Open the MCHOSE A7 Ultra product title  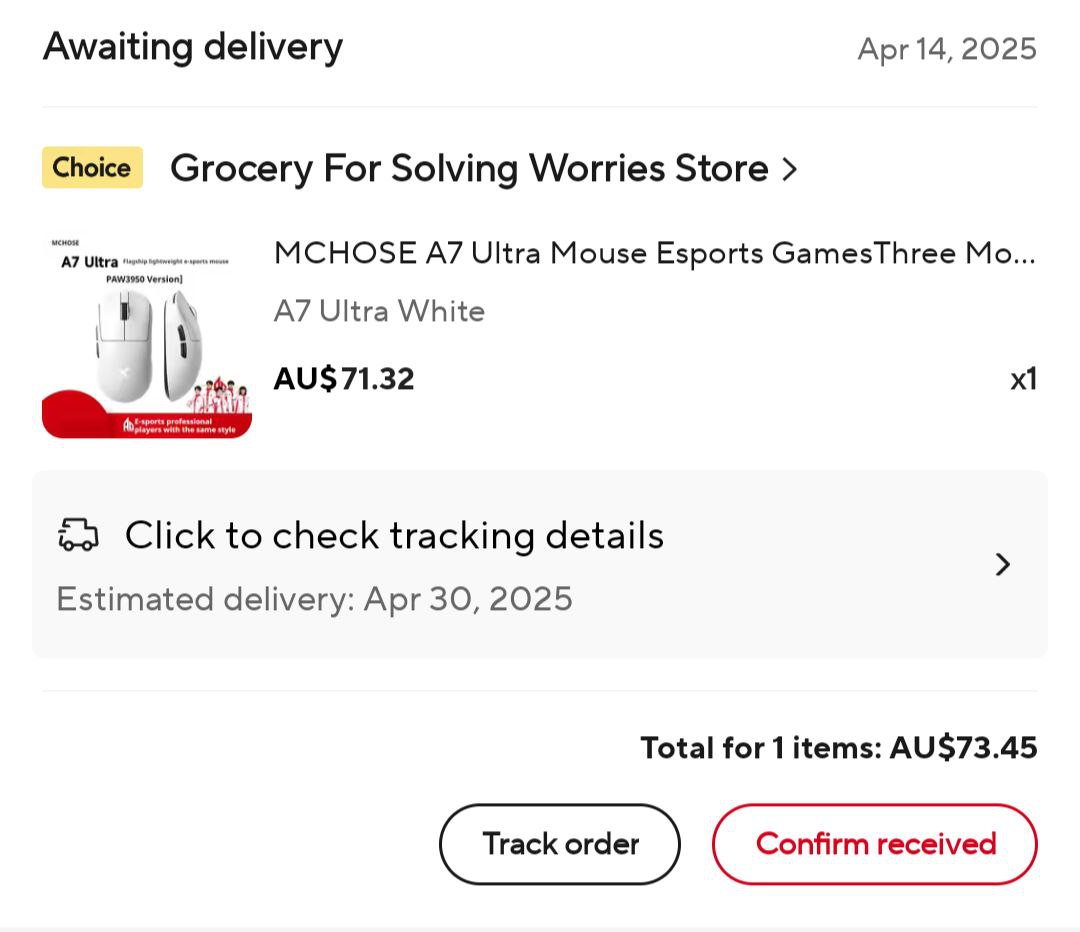tap(654, 254)
